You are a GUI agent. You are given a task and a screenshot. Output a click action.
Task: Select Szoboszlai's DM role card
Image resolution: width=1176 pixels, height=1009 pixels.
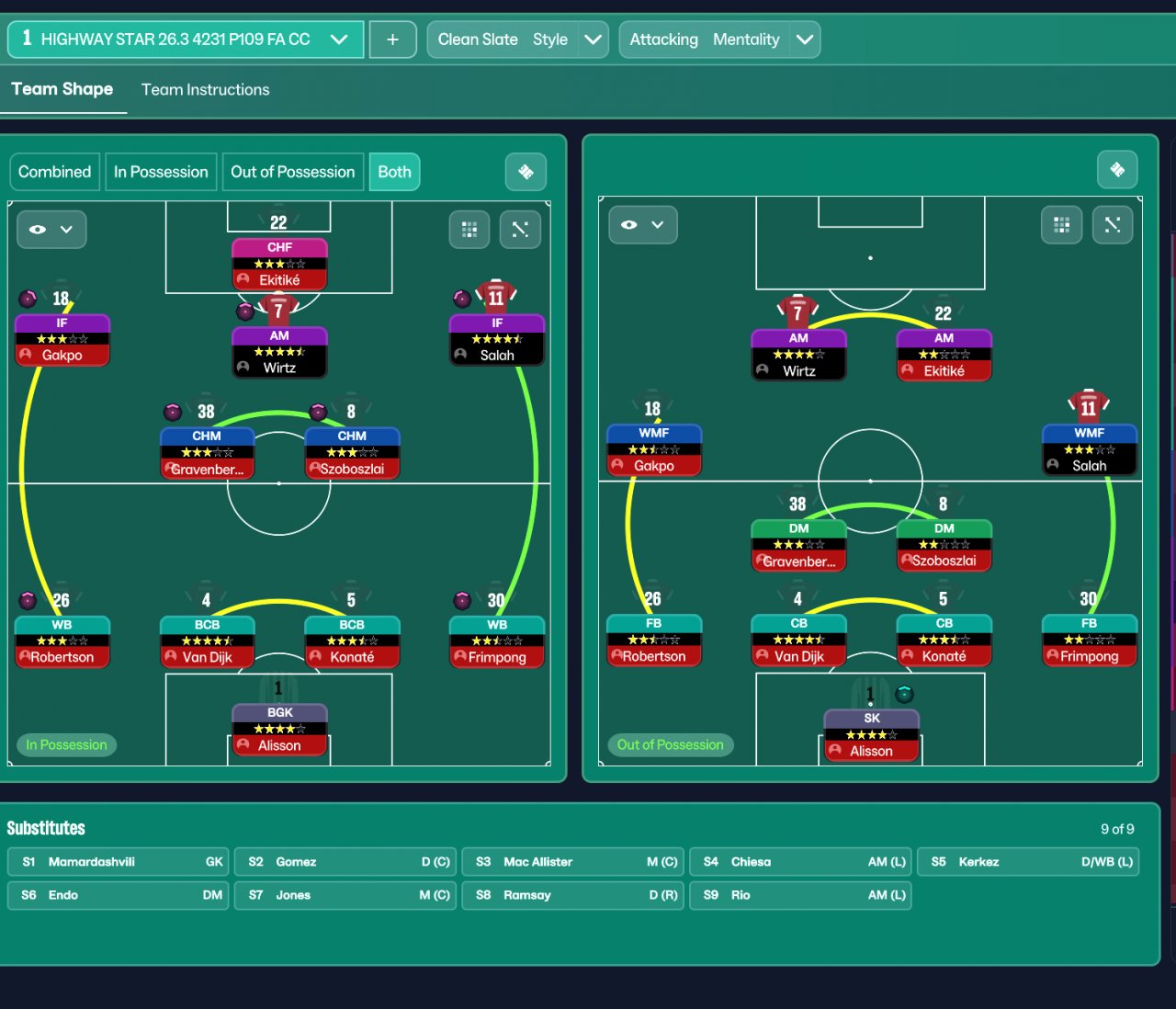pos(944,545)
